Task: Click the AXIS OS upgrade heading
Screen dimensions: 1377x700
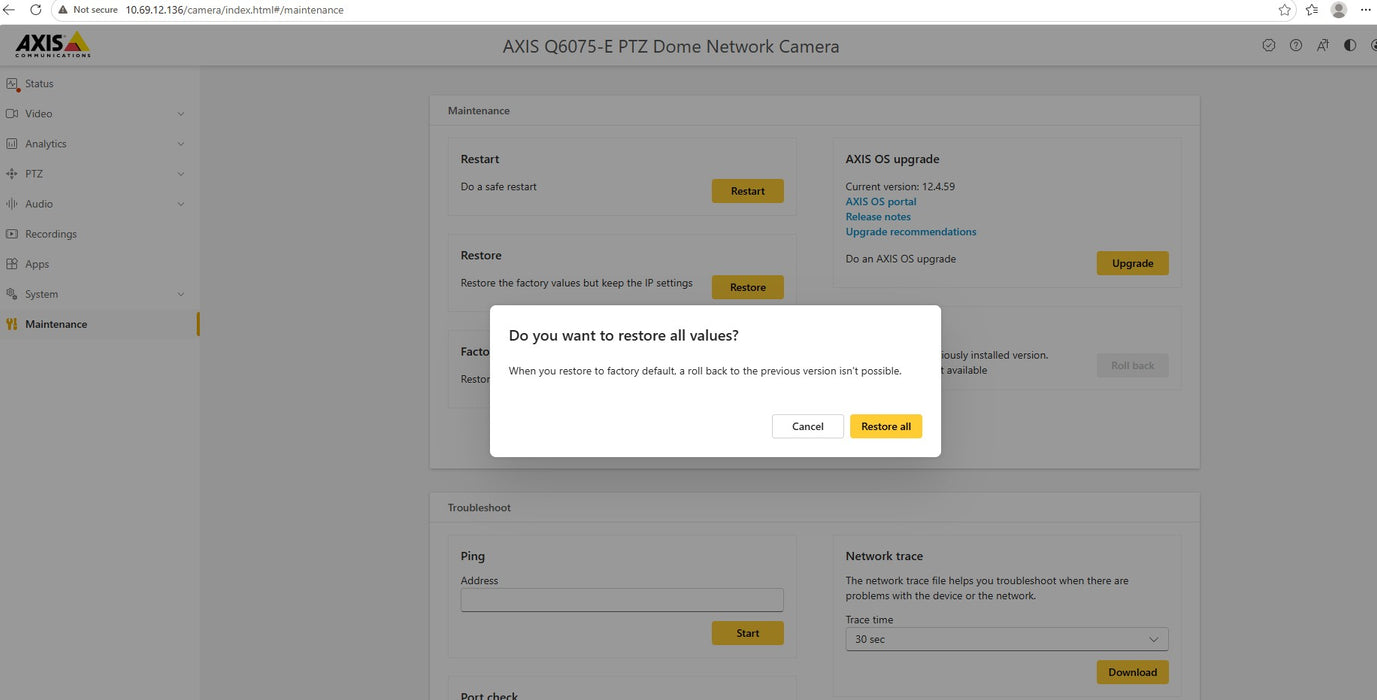Action: tap(893, 159)
